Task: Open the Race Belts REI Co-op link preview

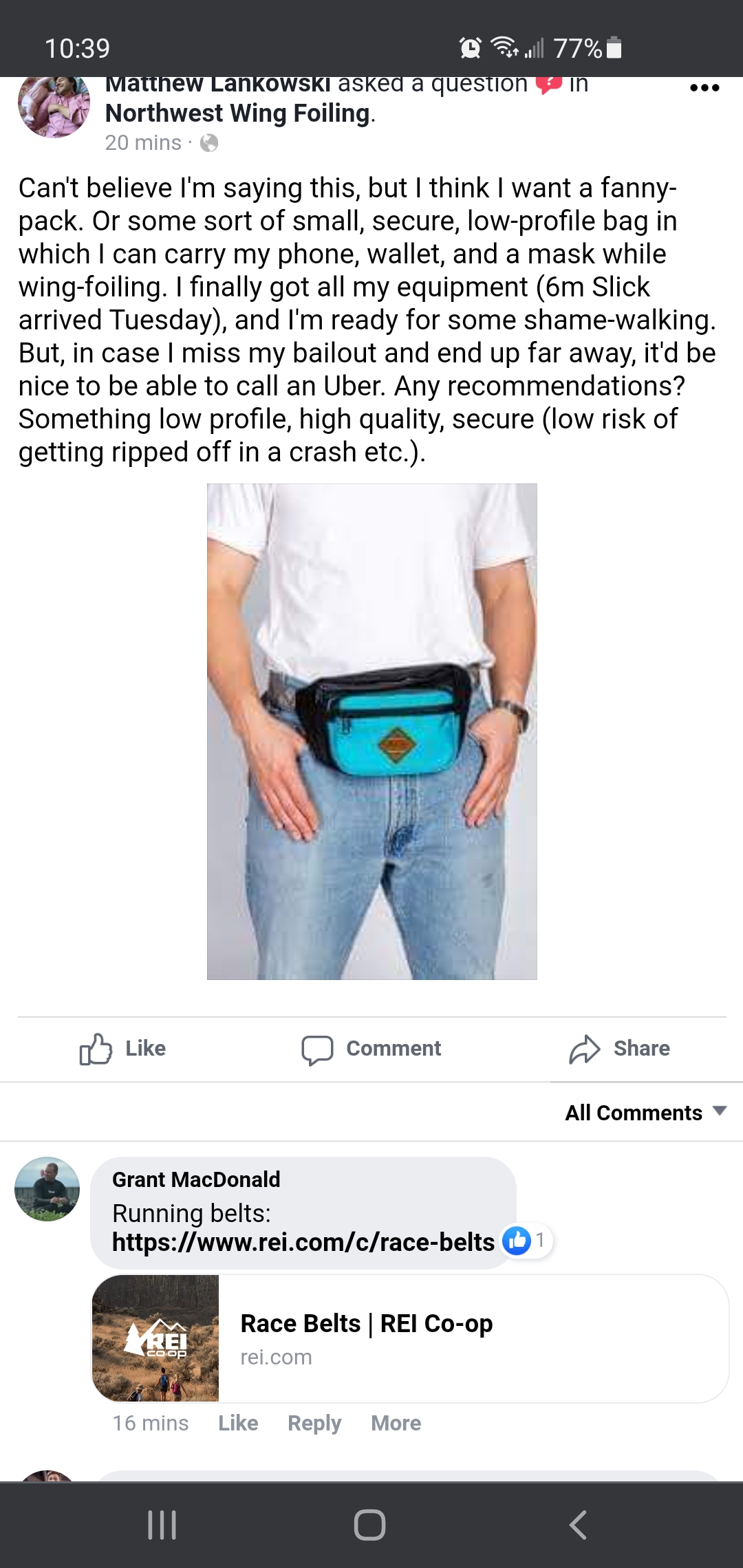Action: (x=410, y=1338)
